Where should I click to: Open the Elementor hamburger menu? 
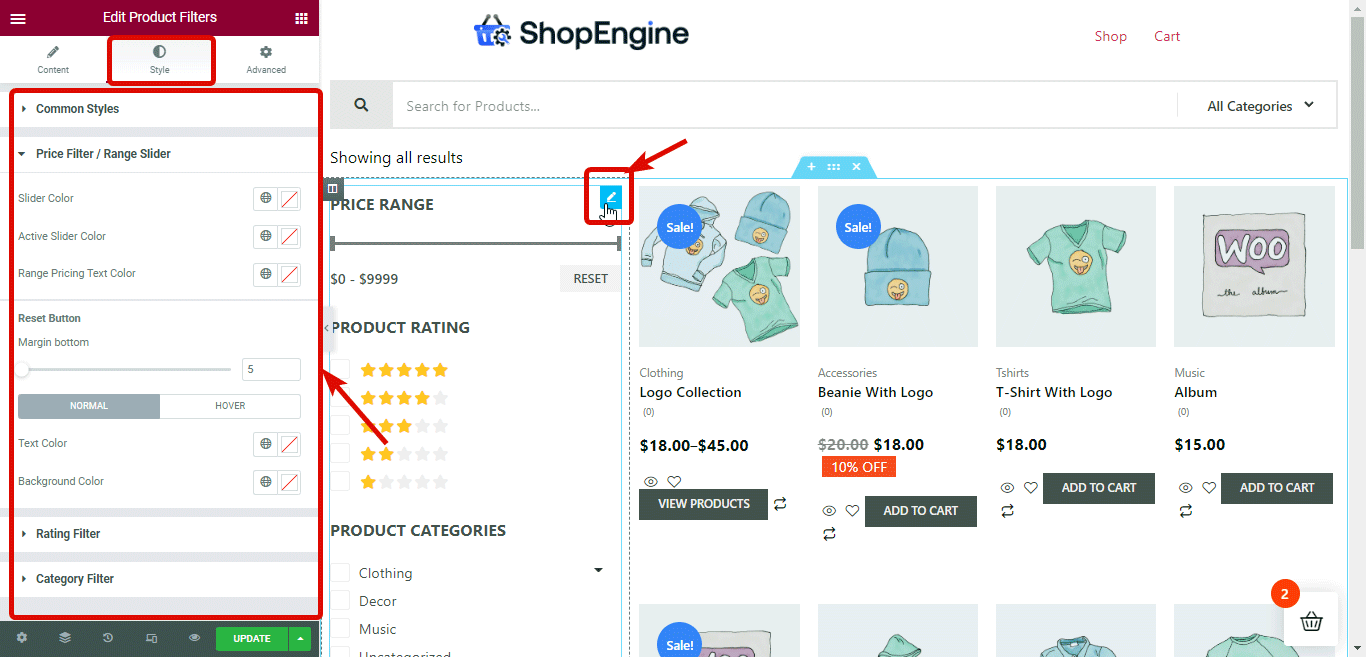[18, 18]
